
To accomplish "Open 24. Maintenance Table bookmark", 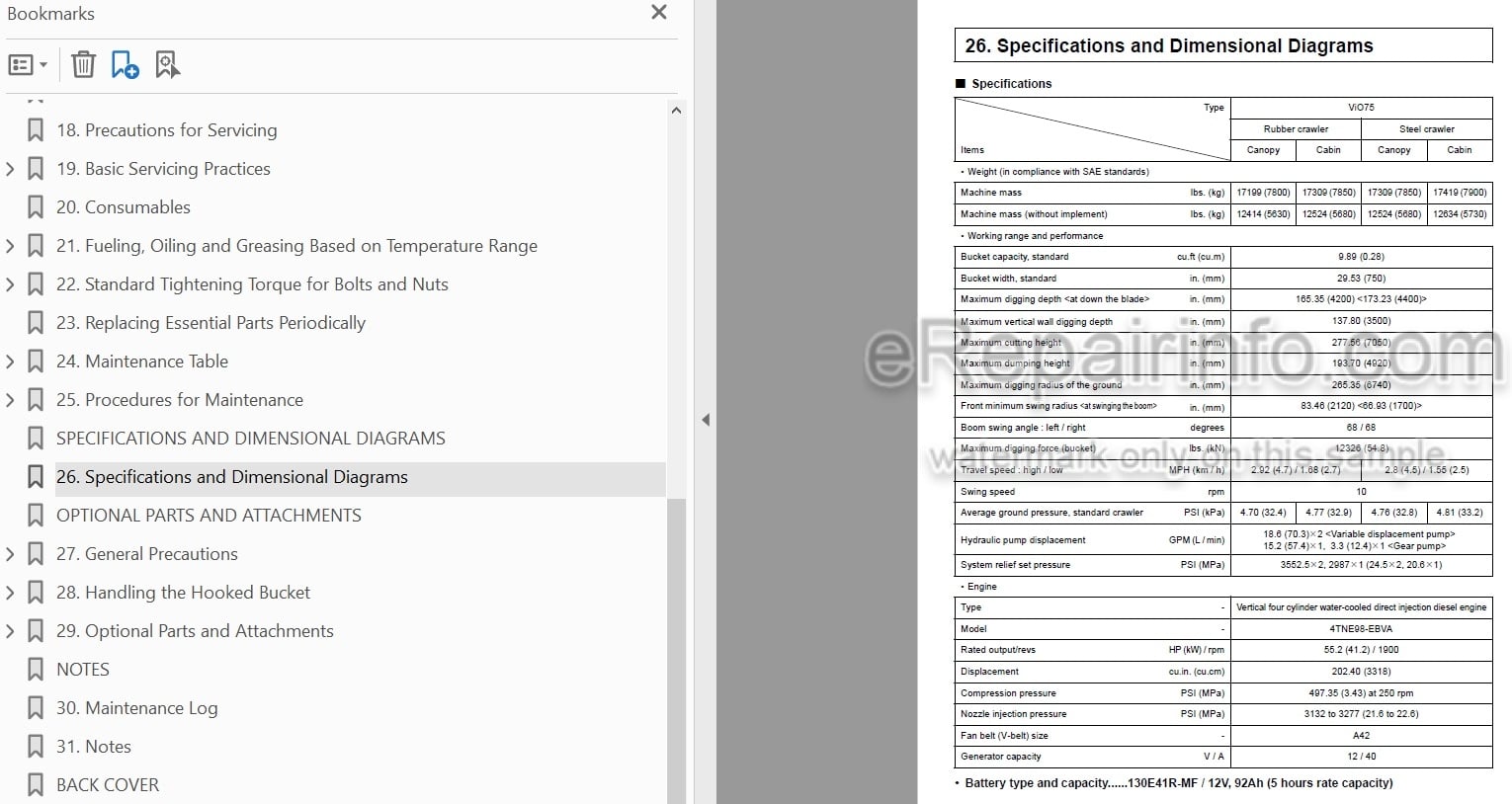I will [x=142, y=362].
